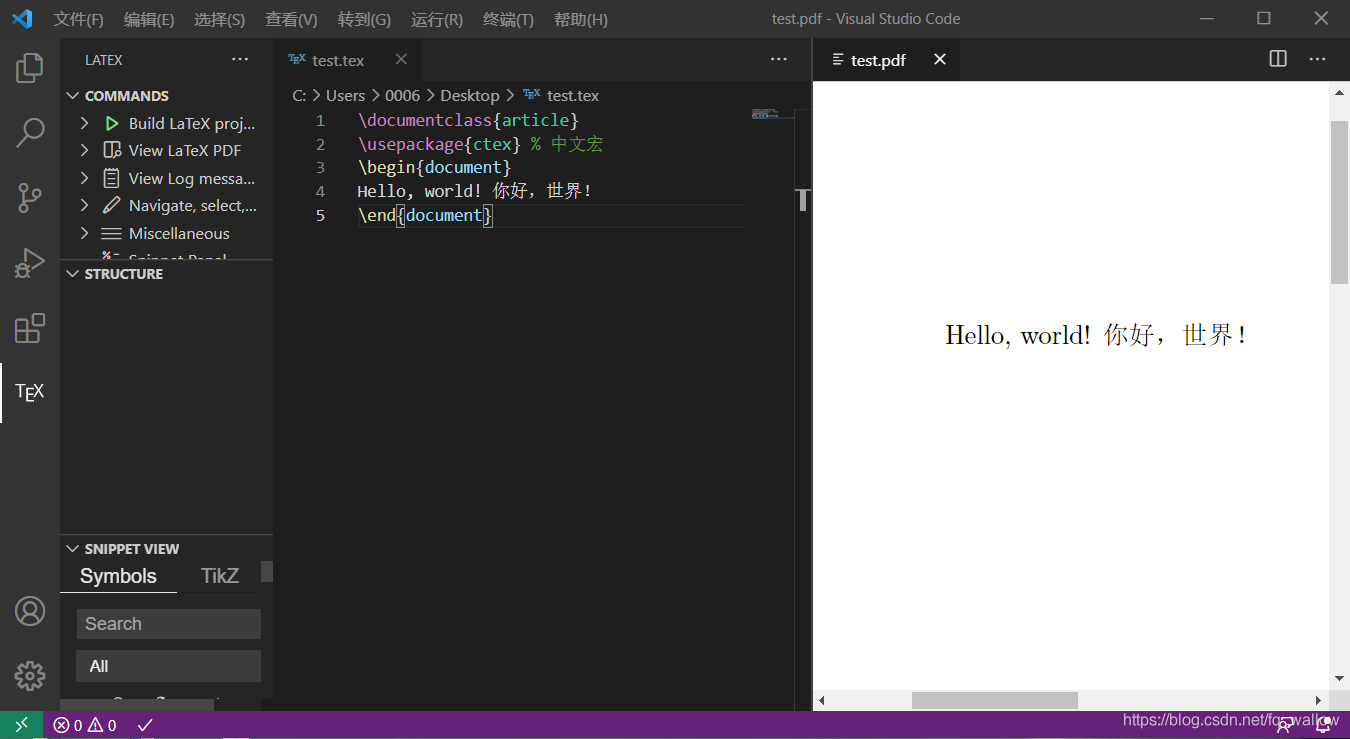Click the VS Code logo icon
Image resolution: width=1350 pixels, height=739 pixels.
coord(22,19)
